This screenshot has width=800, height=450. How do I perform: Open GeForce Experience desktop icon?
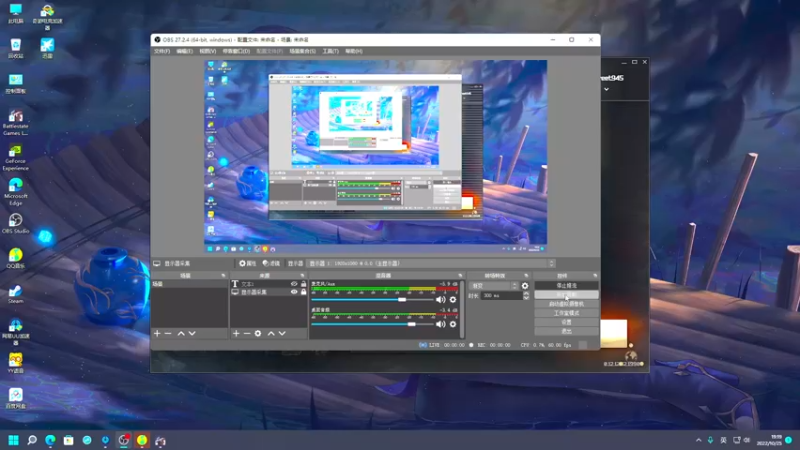(15, 158)
